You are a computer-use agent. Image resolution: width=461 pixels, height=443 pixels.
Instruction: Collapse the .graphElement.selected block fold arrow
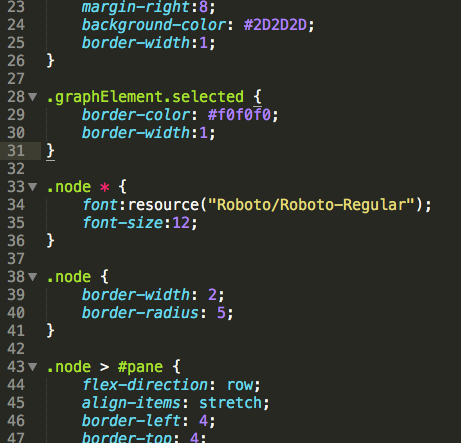[33, 97]
